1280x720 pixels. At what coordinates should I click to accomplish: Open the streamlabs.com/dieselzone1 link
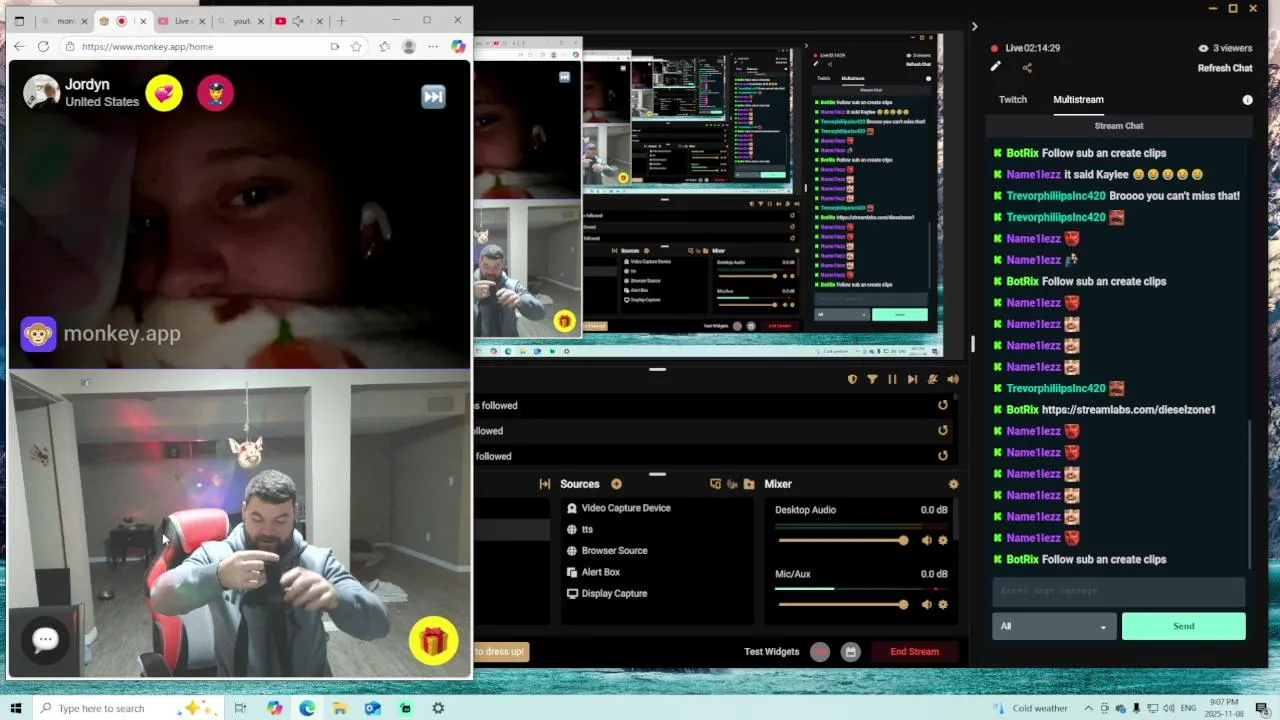1128,410
